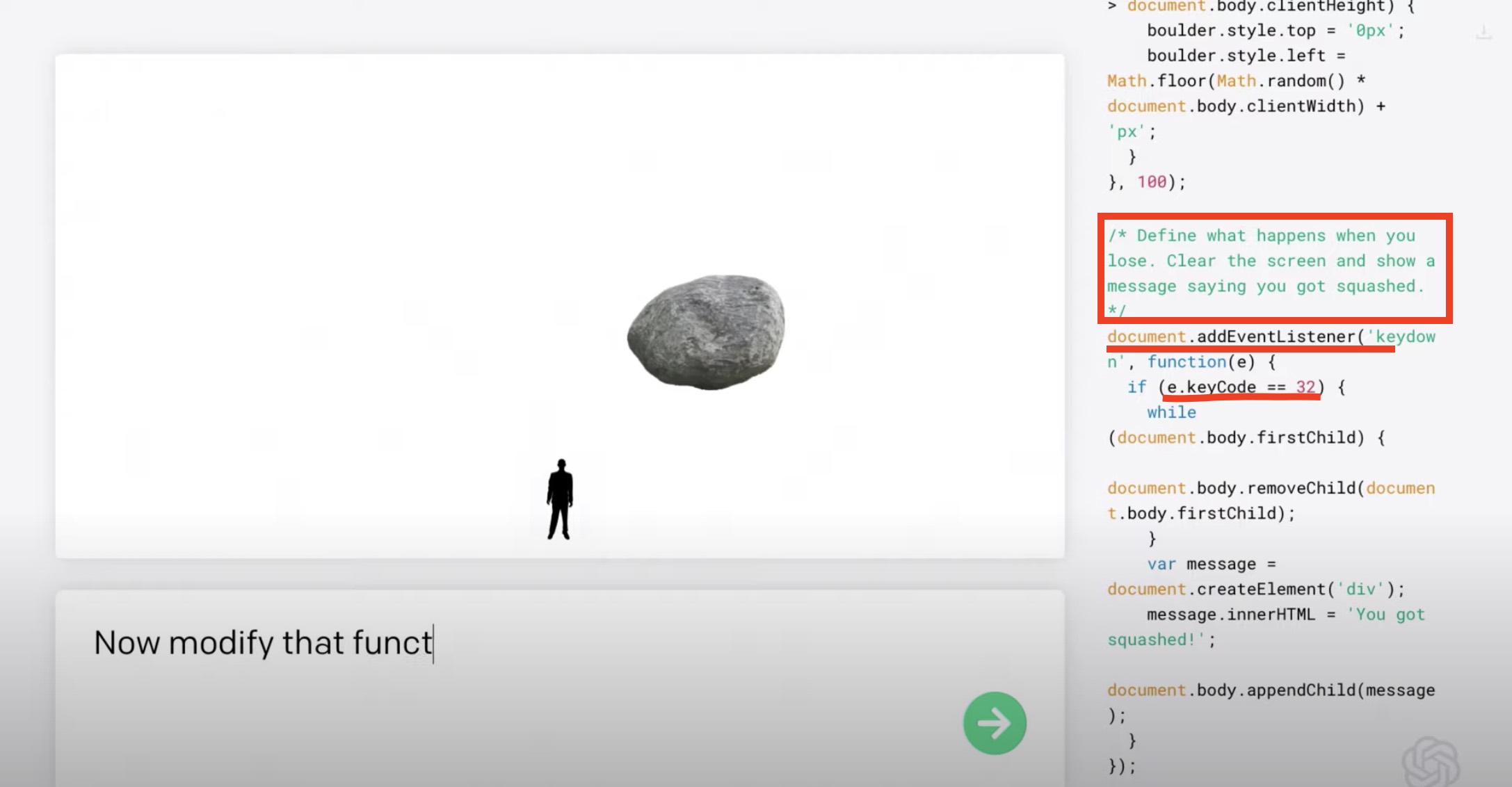Image resolution: width=1512 pixels, height=787 pixels.
Task: Click the green arrow submit button
Action: pyautogui.click(x=995, y=723)
